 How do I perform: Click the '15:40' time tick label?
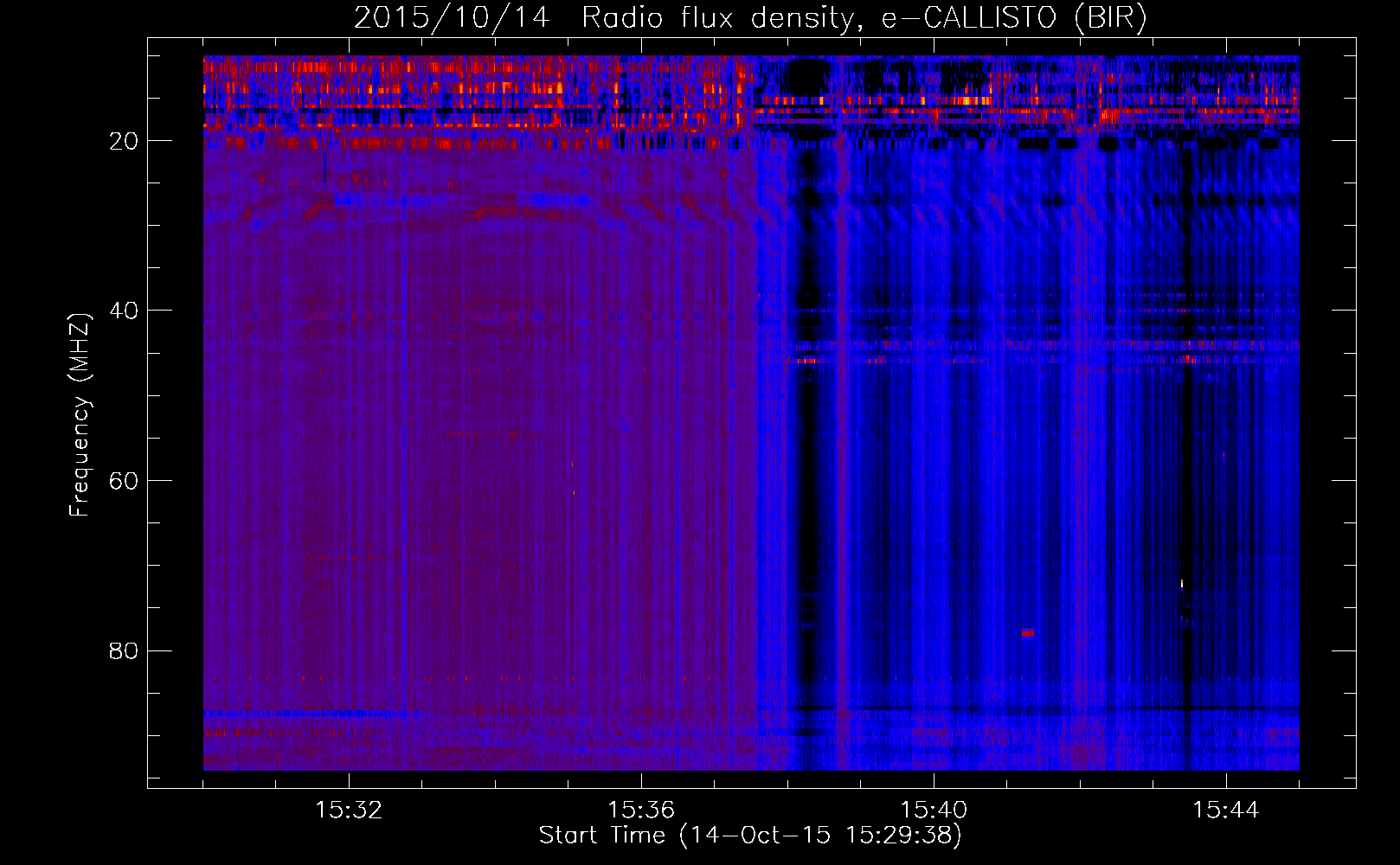click(934, 811)
